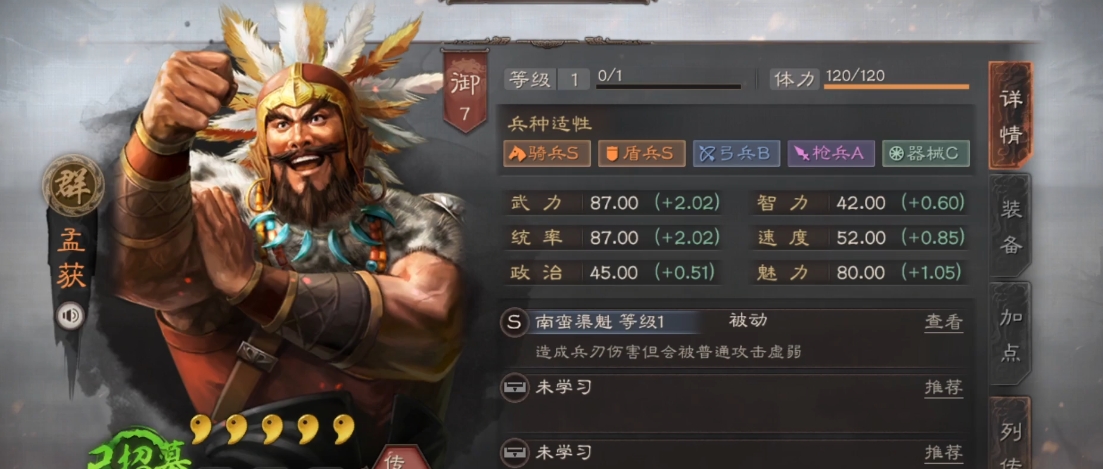Choose the 盾兵S shield troop badge
Image resolution: width=1103 pixels, height=469 pixels.
[642, 154]
